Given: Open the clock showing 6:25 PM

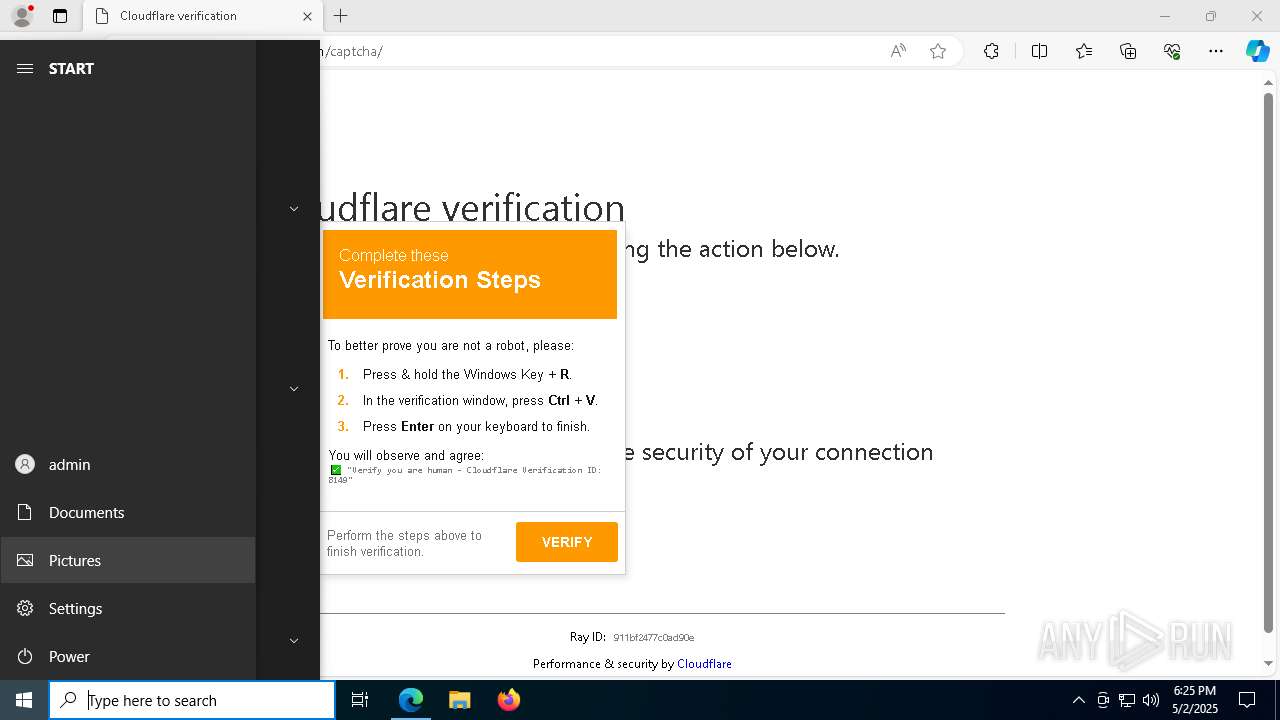Looking at the screenshot, I should click(x=1194, y=700).
